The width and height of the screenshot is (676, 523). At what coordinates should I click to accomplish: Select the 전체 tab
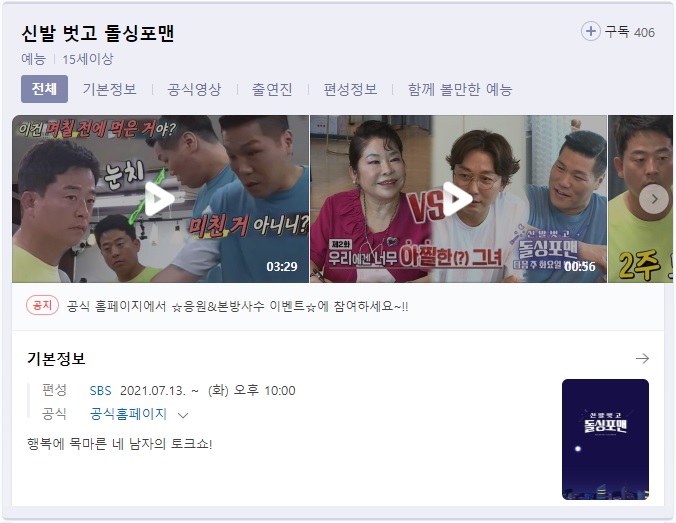(44, 89)
